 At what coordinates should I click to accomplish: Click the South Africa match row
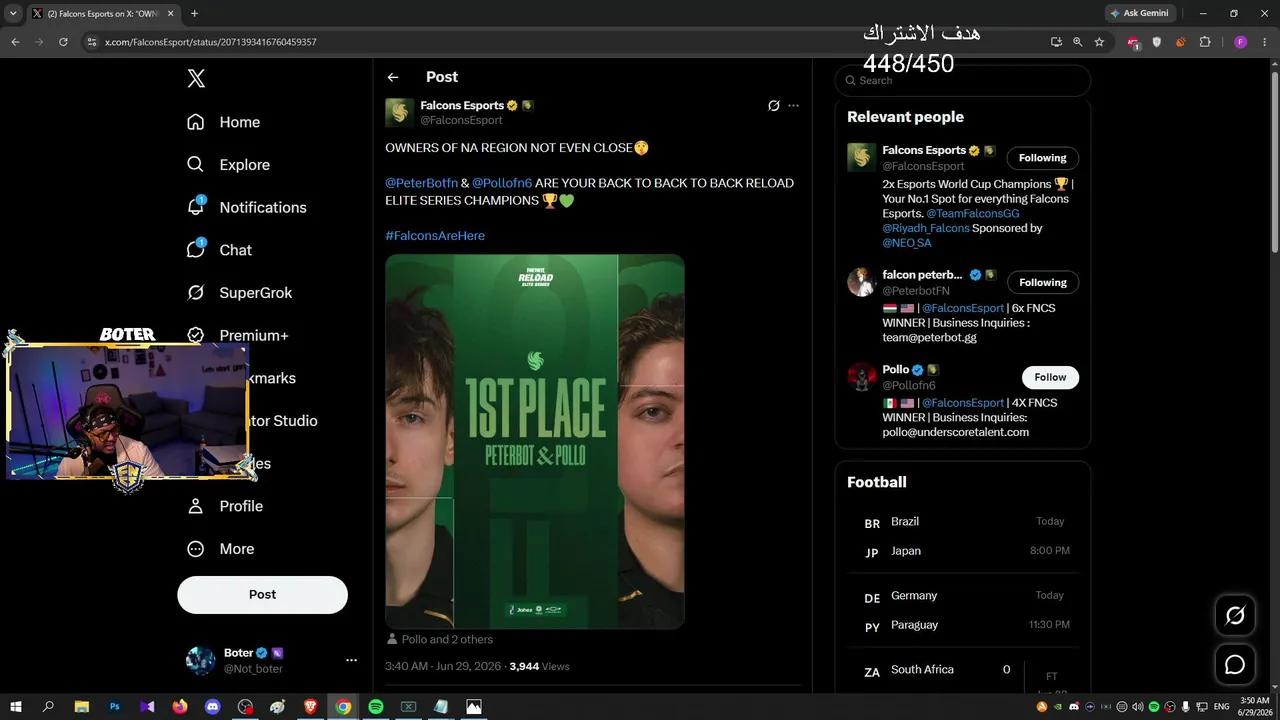[963, 673]
